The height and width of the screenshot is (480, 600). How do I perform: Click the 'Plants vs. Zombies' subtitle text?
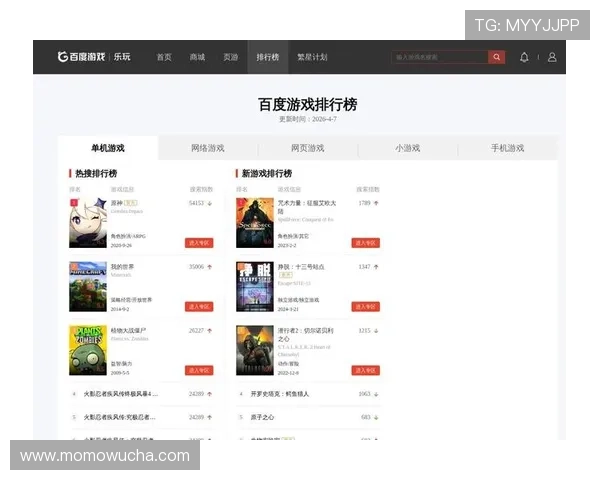[130, 339]
